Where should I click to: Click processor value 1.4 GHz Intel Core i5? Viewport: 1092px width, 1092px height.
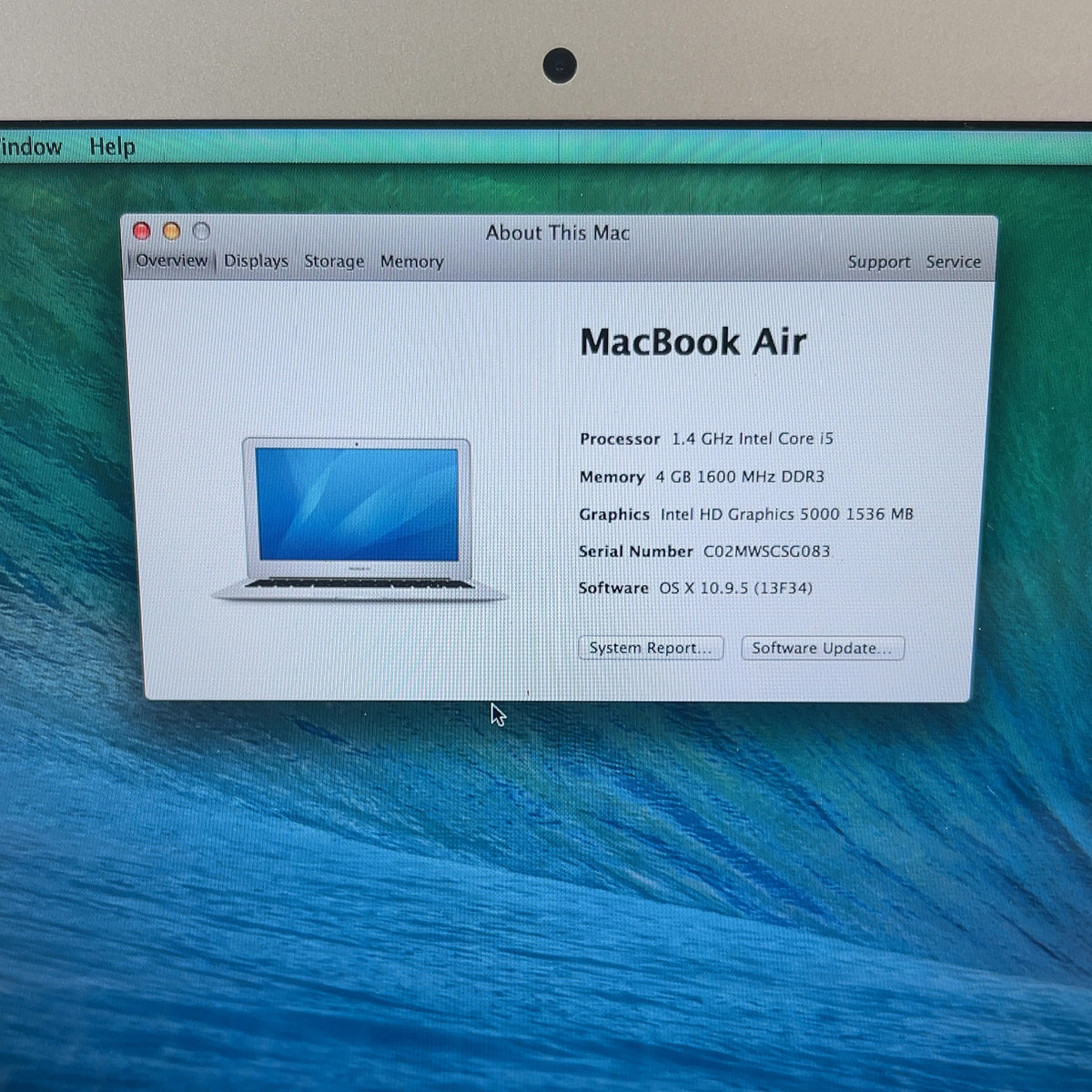click(x=753, y=439)
